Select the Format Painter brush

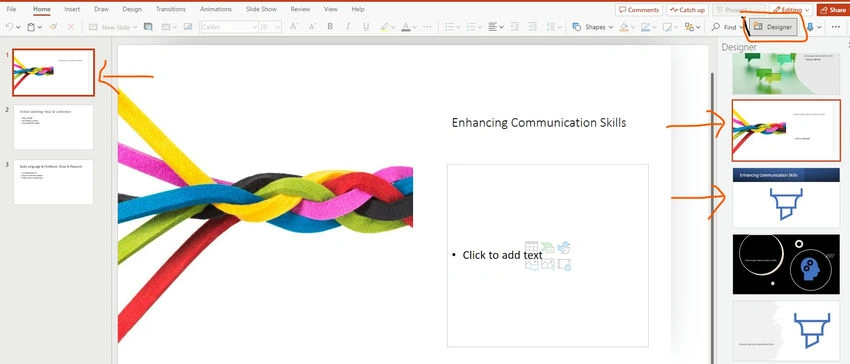click(53, 27)
